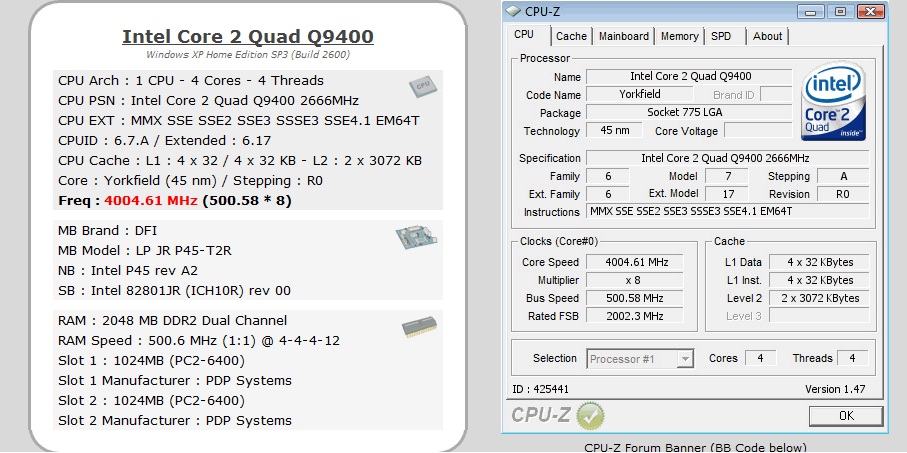
Task: Click the Revision field showing R0
Action: coord(843,194)
